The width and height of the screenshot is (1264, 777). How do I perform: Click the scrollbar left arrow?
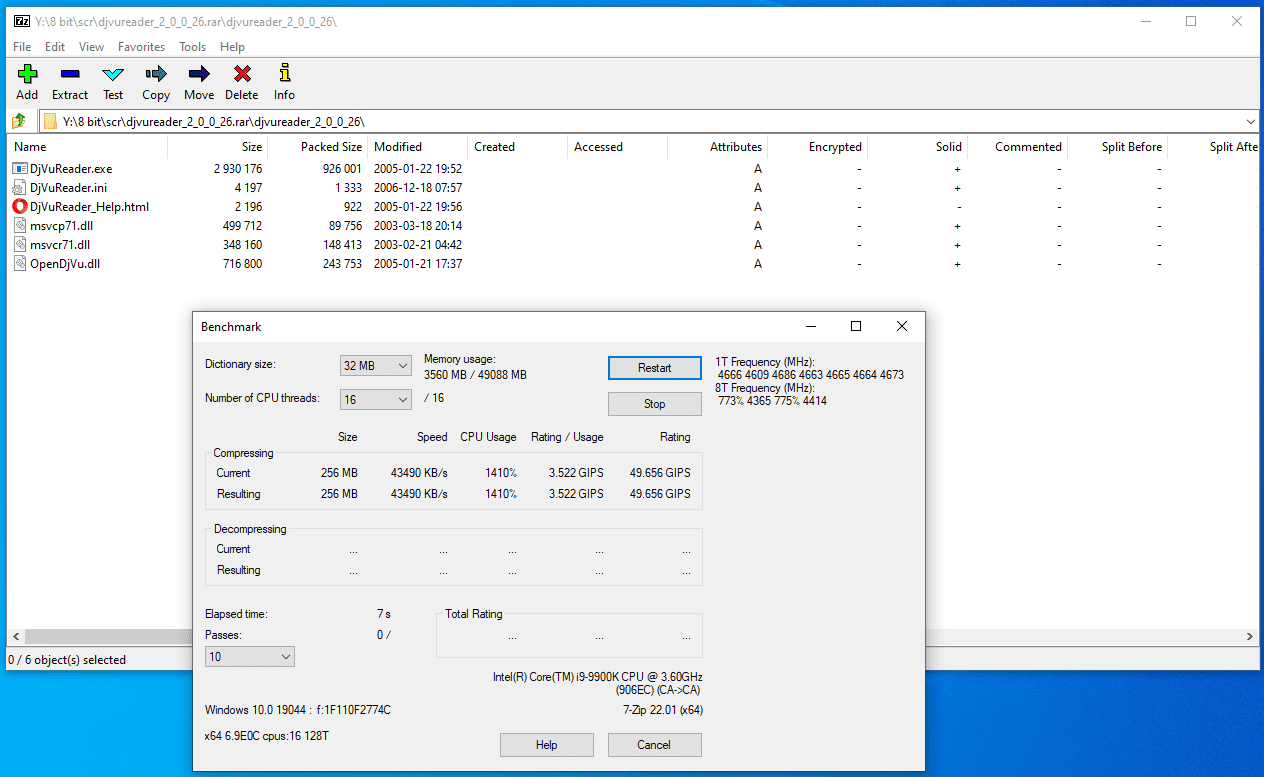tap(16, 637)
